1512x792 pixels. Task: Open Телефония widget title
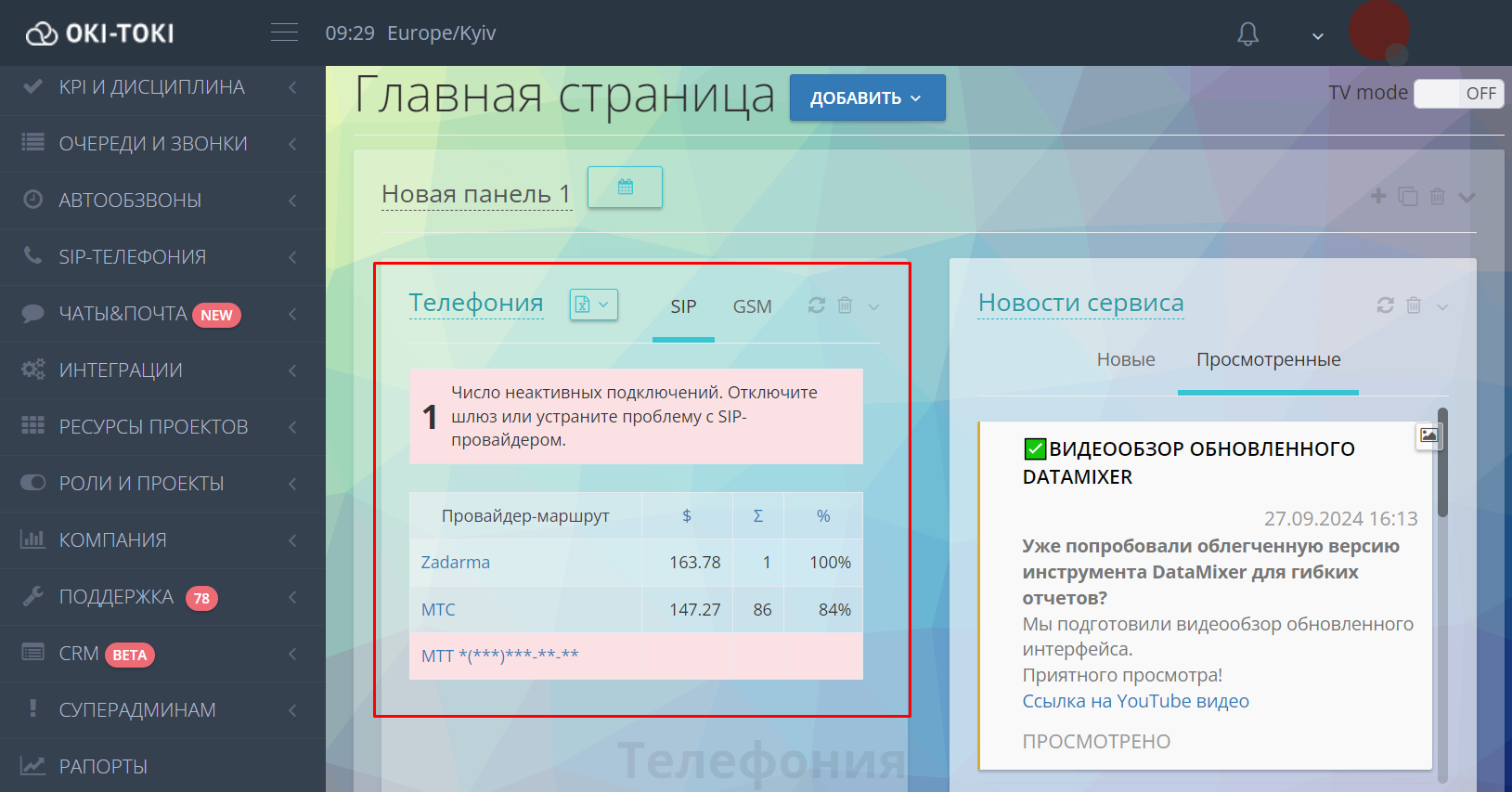coord(476,303)
